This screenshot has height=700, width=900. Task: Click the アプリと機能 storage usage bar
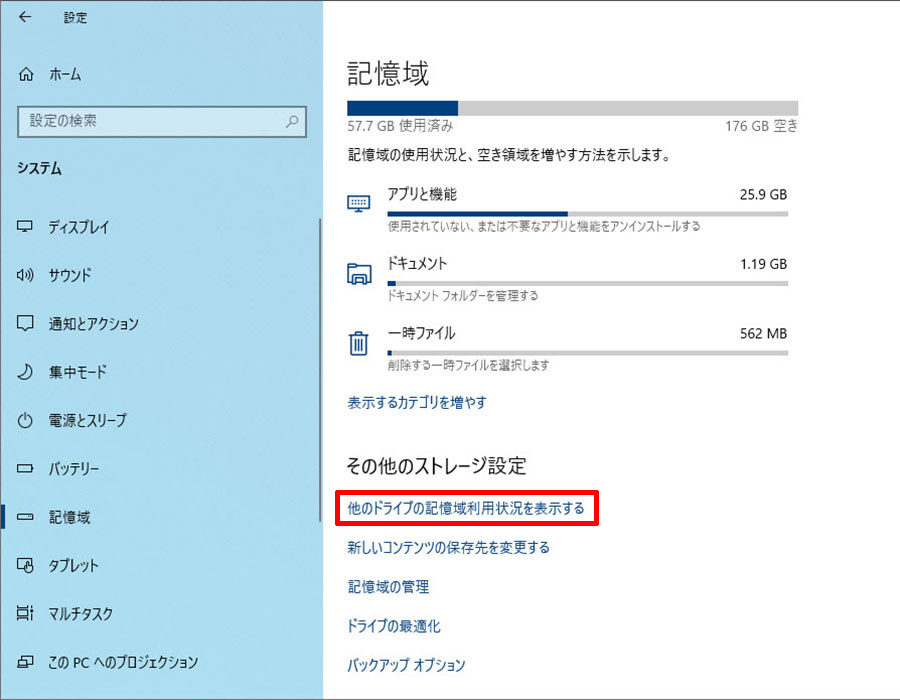(x=587, y=213)
